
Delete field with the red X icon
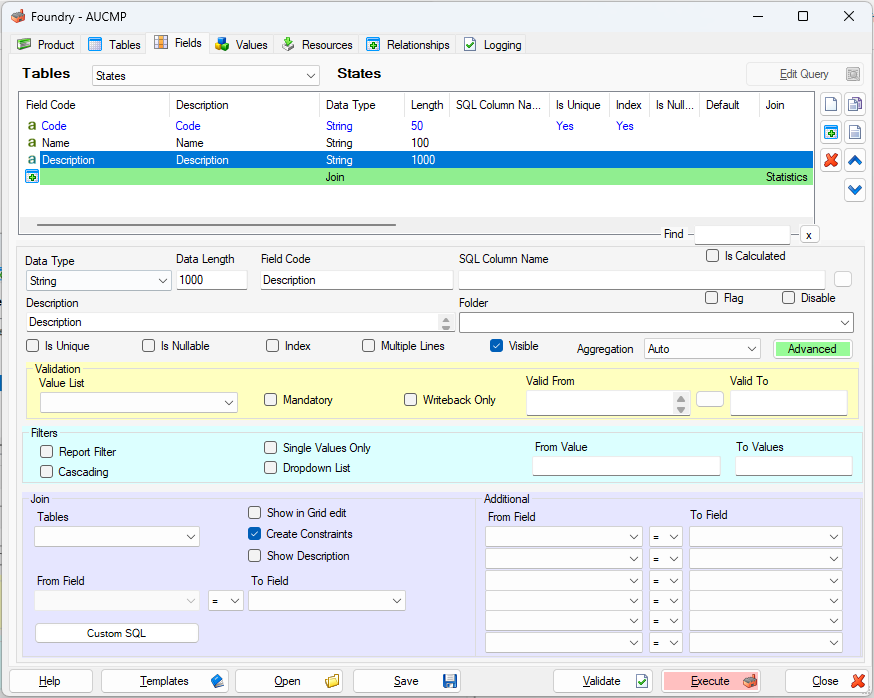coord(831,161)
